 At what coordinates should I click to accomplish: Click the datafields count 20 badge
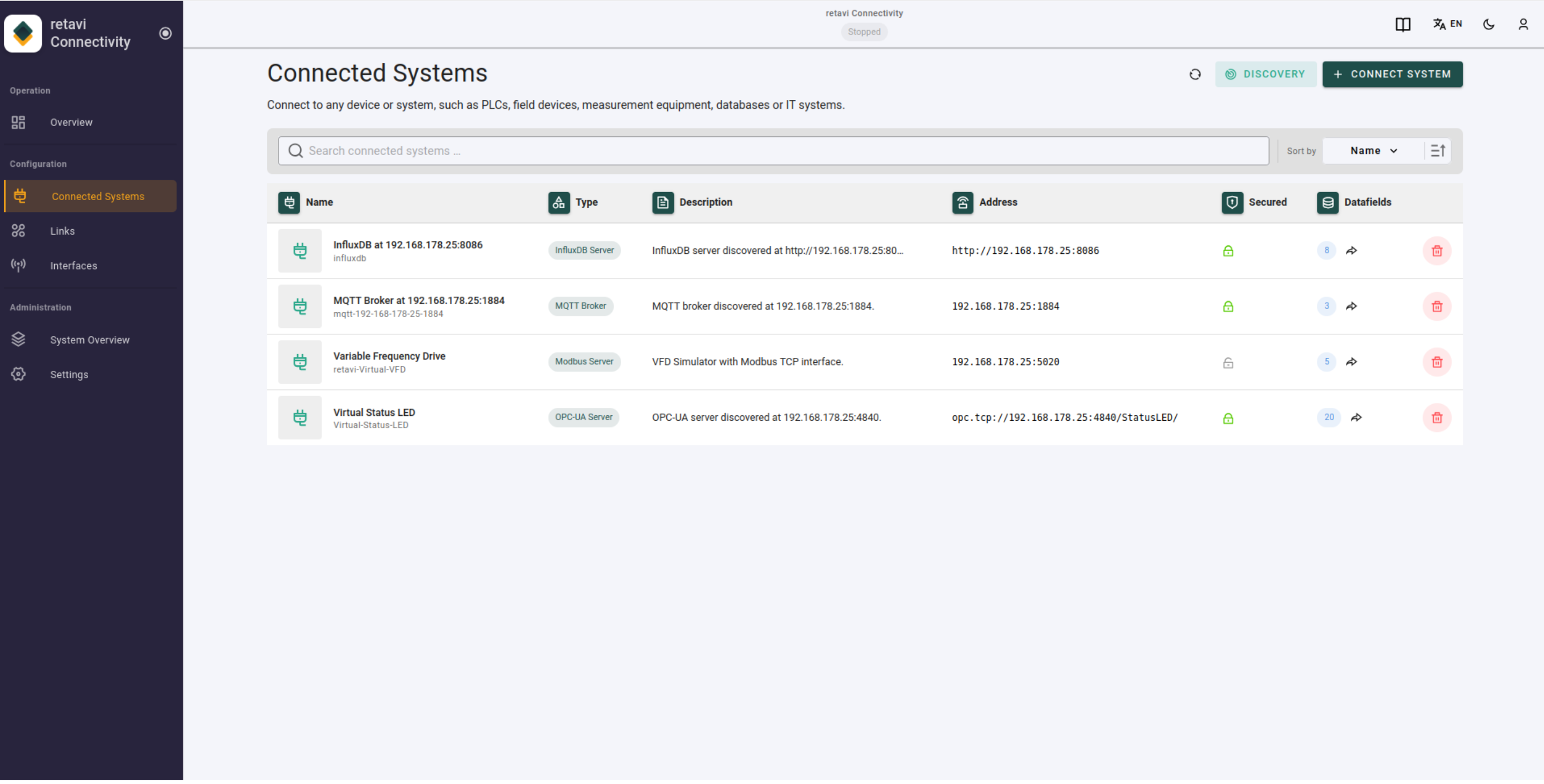tap(1328, 417)
